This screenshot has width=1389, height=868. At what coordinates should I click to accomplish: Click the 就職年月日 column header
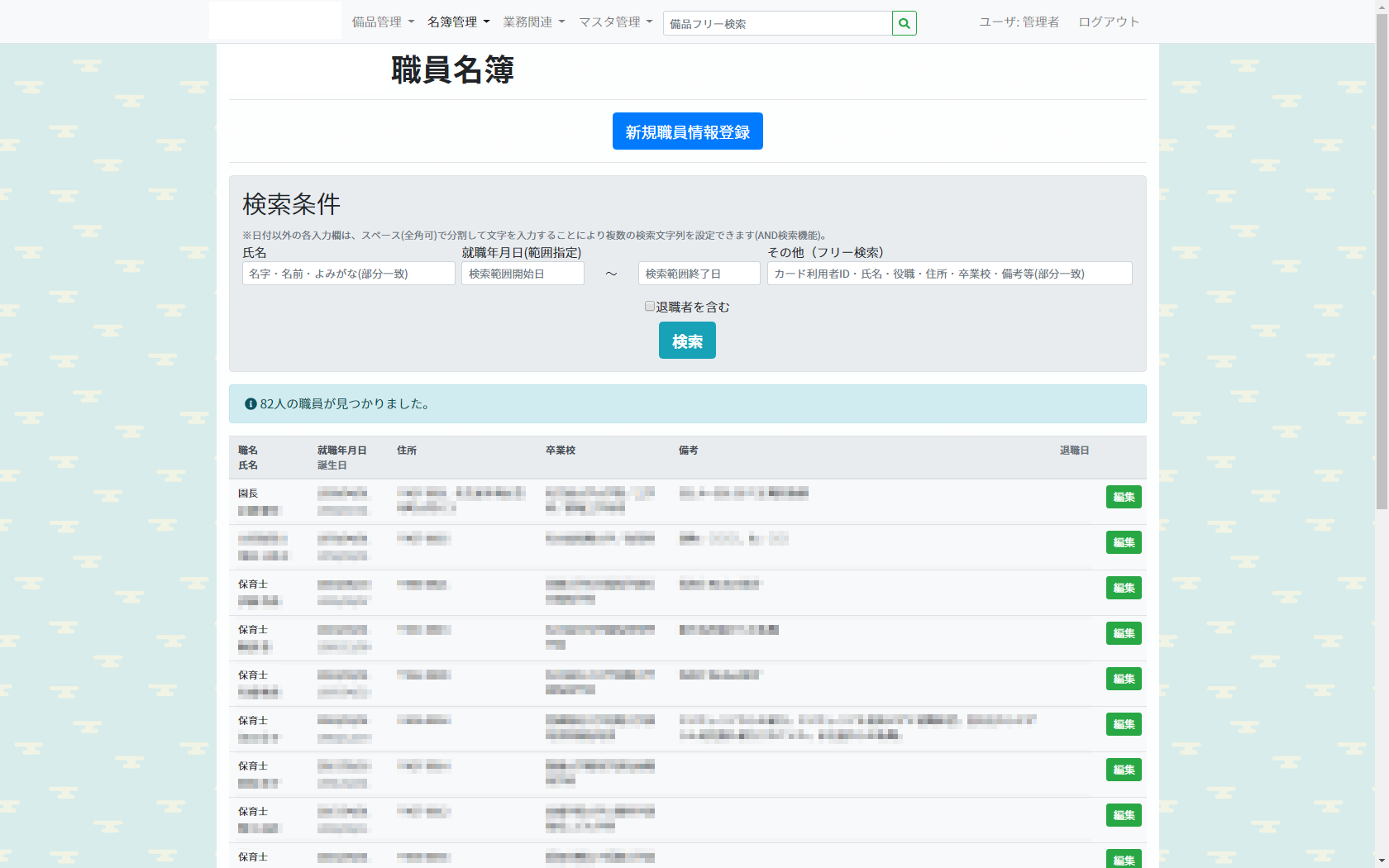[342, 451]
